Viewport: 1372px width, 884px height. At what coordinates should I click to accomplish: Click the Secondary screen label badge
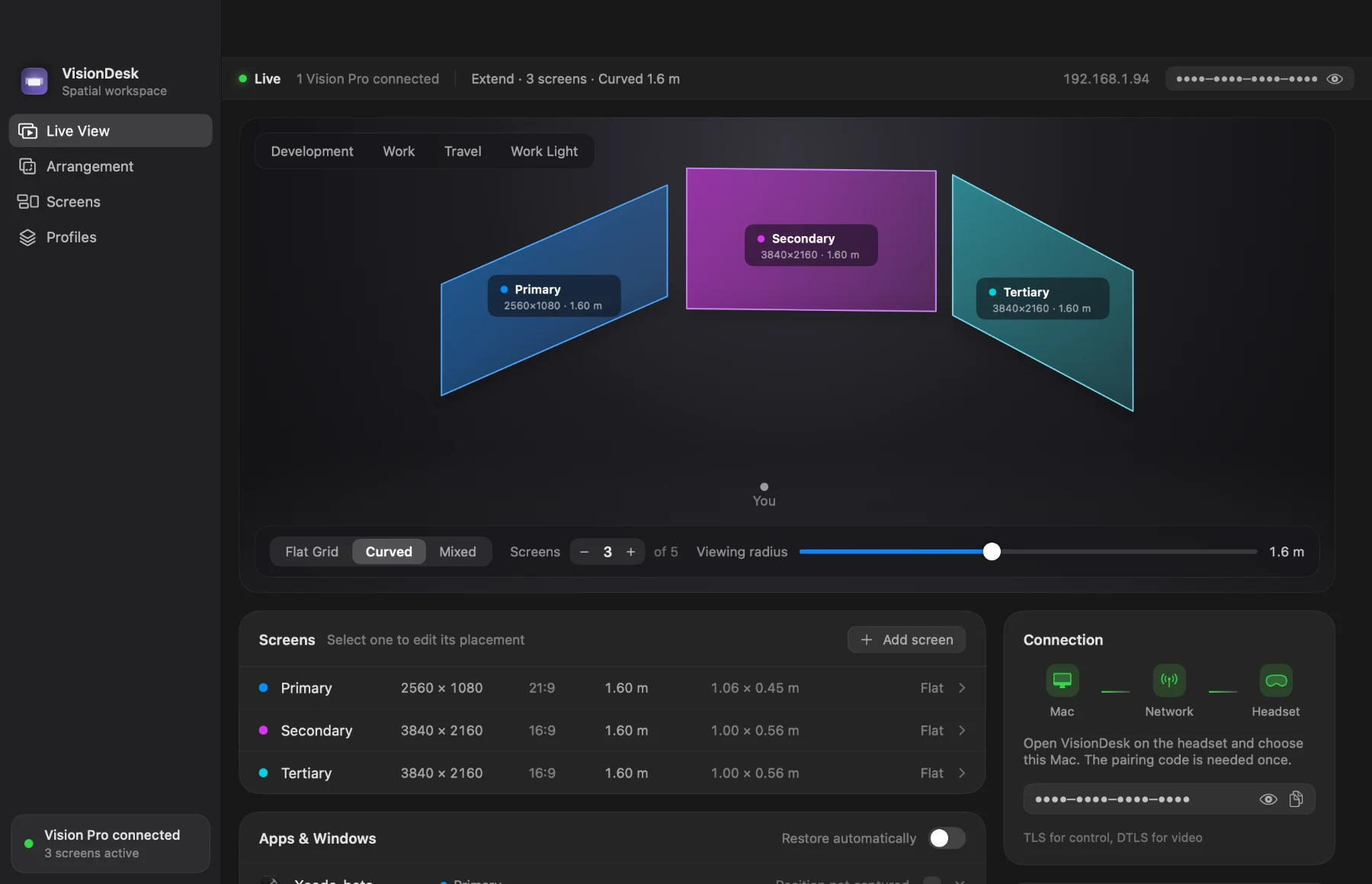pyautogui.click(x=811, y=245)
